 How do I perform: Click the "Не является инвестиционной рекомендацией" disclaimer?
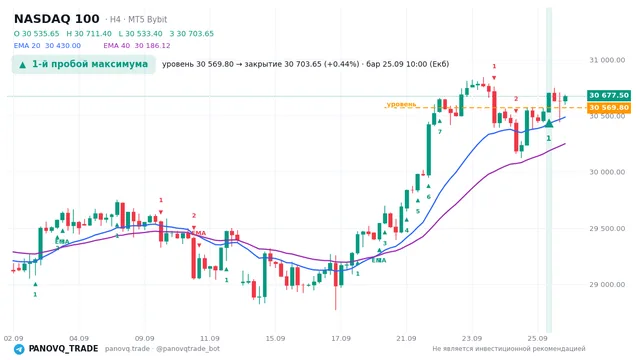tap(509, 349)
